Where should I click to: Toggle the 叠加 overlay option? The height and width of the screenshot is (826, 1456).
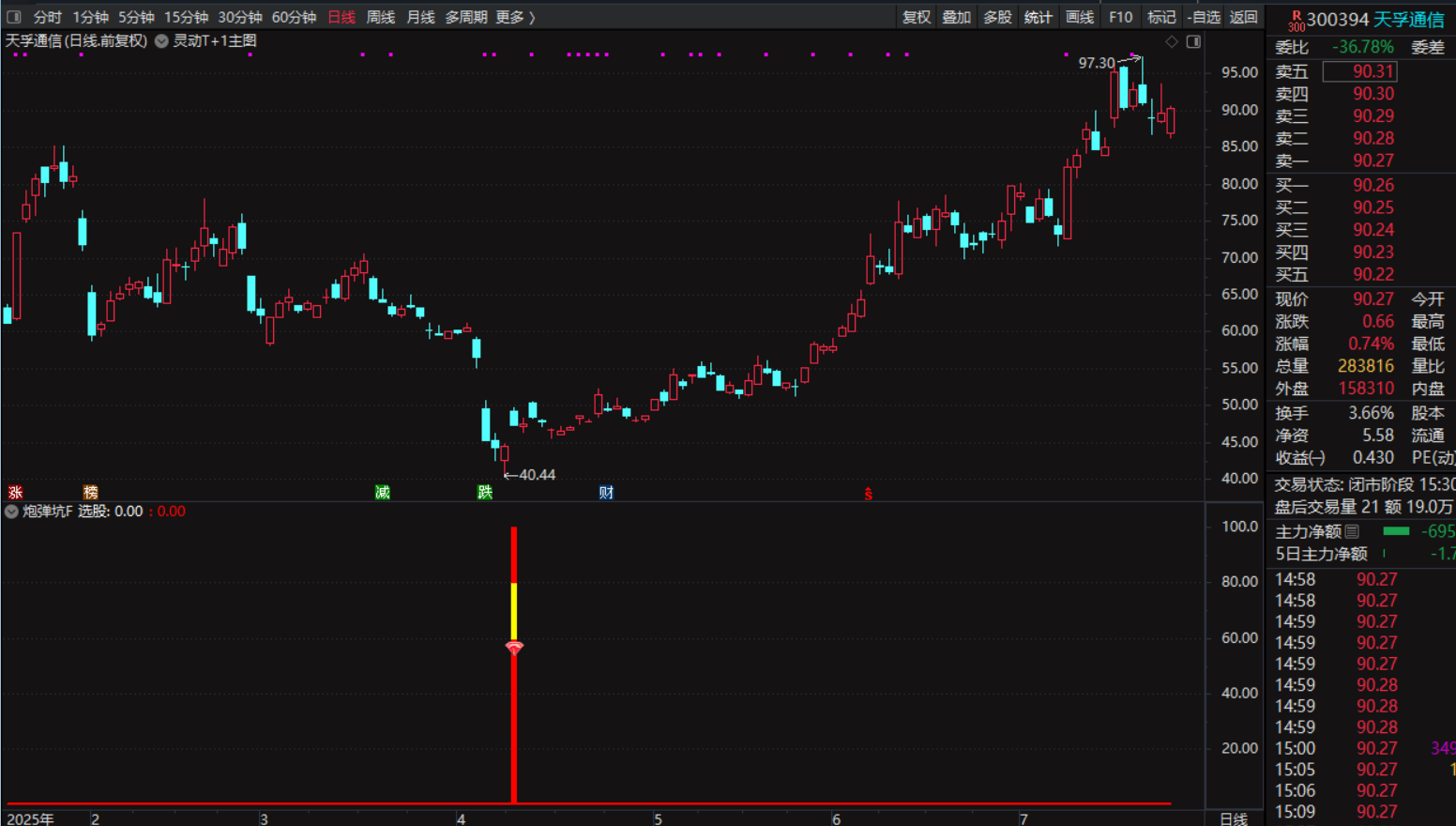(x=956, y=17)
